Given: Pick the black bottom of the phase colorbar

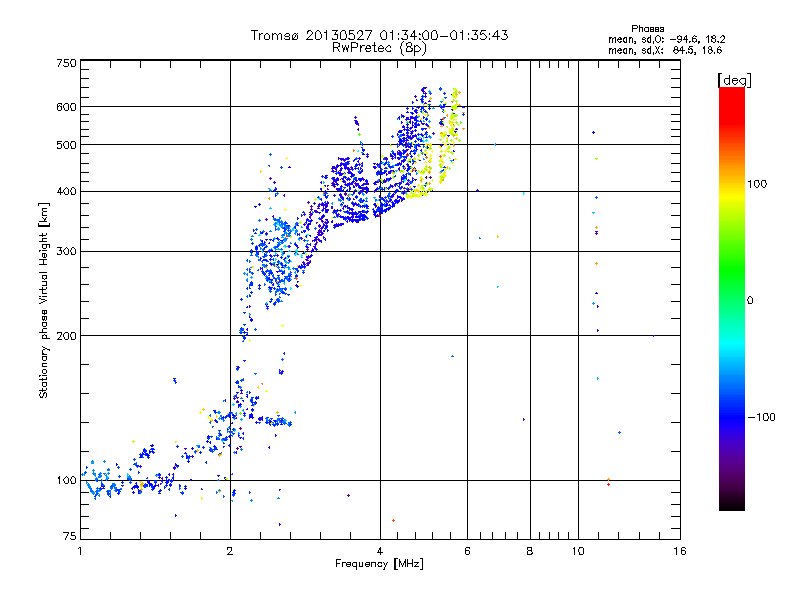Looking at the screenshot, I should click(732, 503).
